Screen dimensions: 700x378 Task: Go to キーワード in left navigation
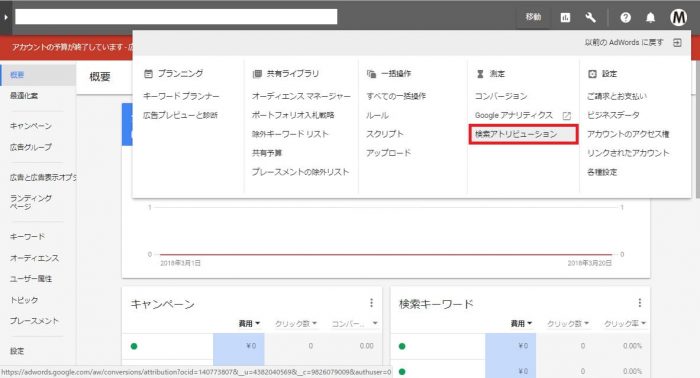tap(27, 237)
